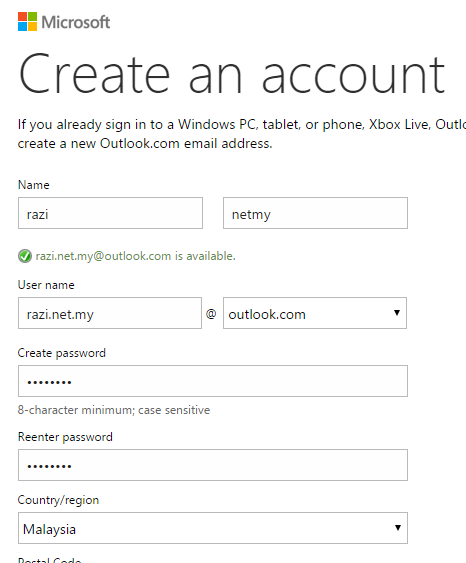Click the User name label
The height and width of the screenshot is (563, 466).
coord(46,285)
